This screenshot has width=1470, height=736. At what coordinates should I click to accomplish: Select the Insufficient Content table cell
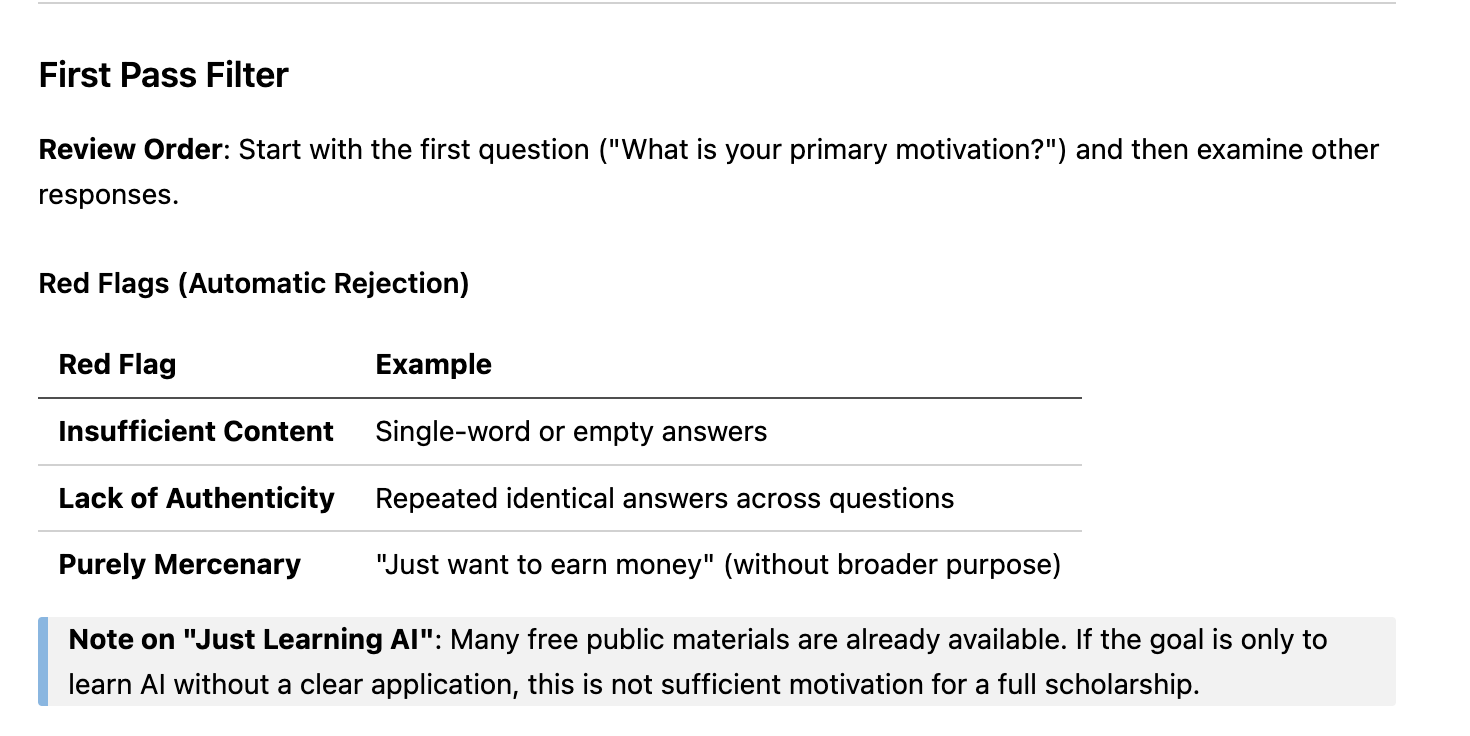click(196, 431)
